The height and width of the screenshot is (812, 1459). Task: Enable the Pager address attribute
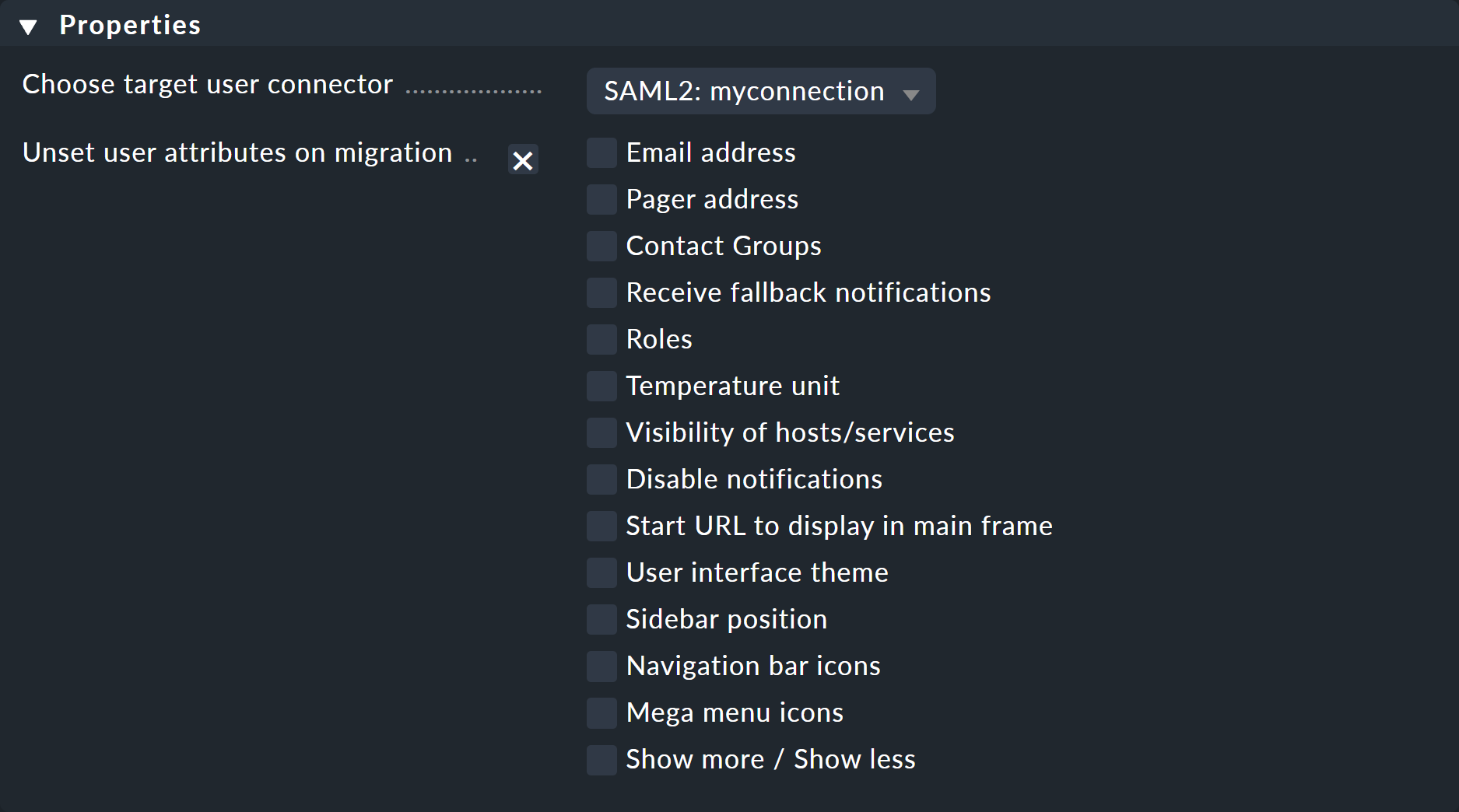coord(601,199)
